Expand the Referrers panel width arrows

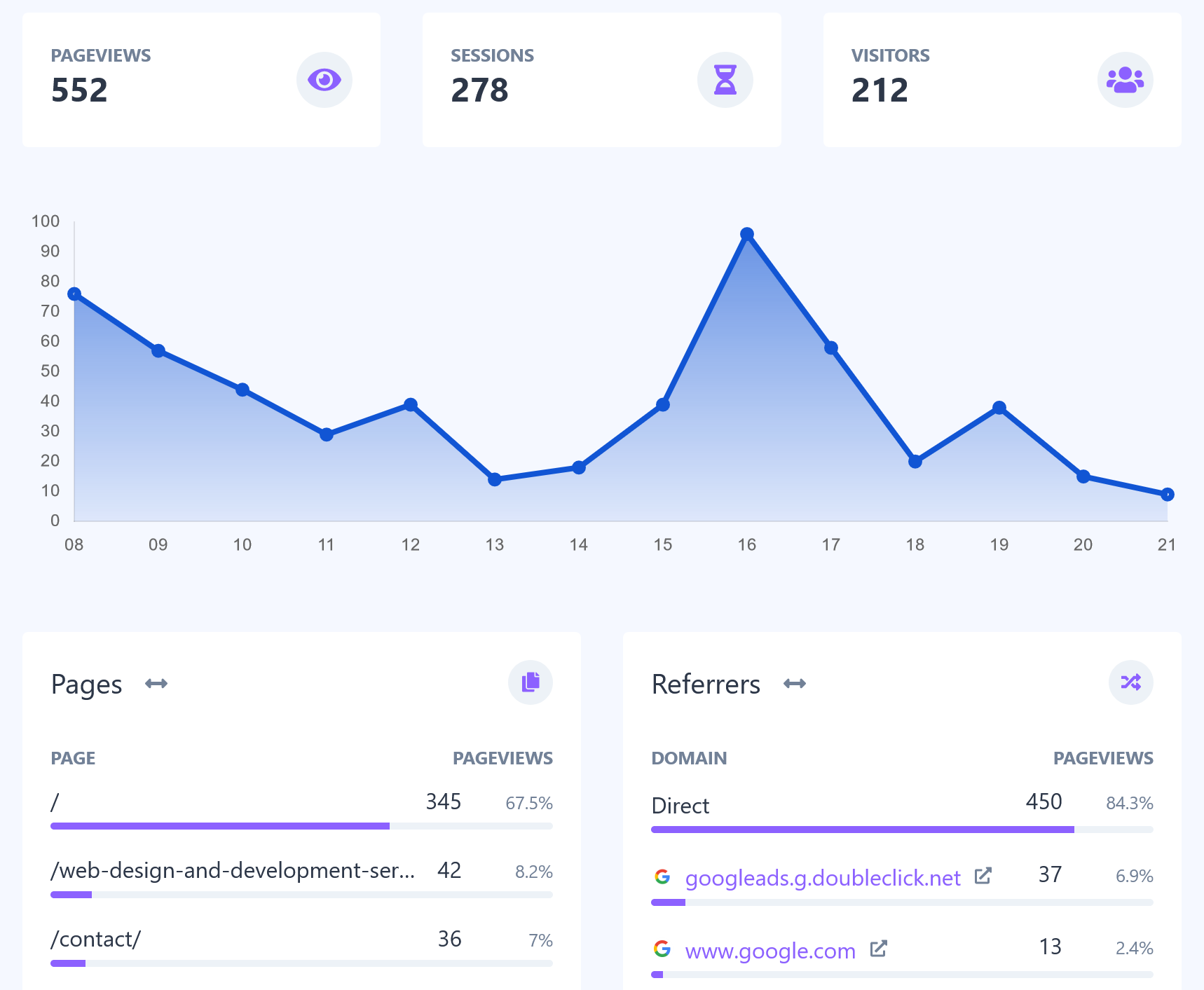pyautogui.click(x=795, y=684)
